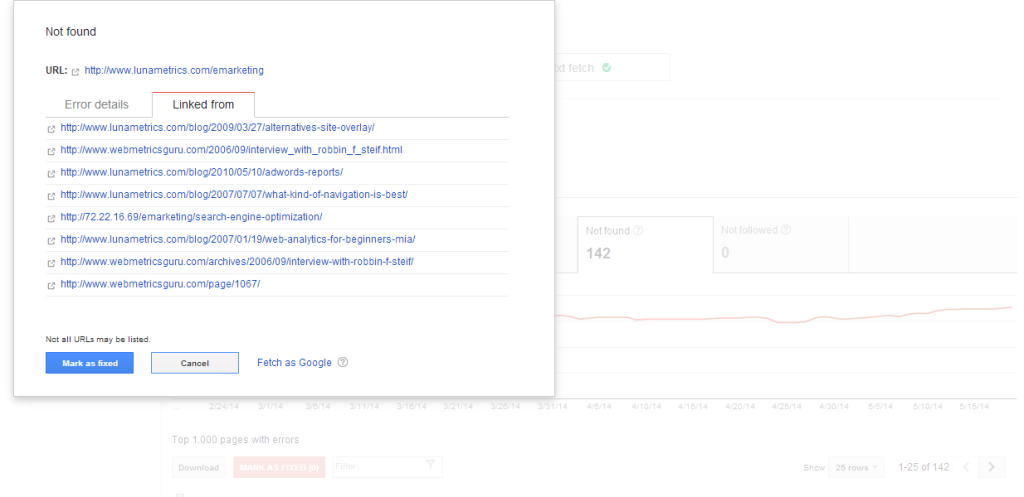Click the Not all URLs may be listed note

98,340
